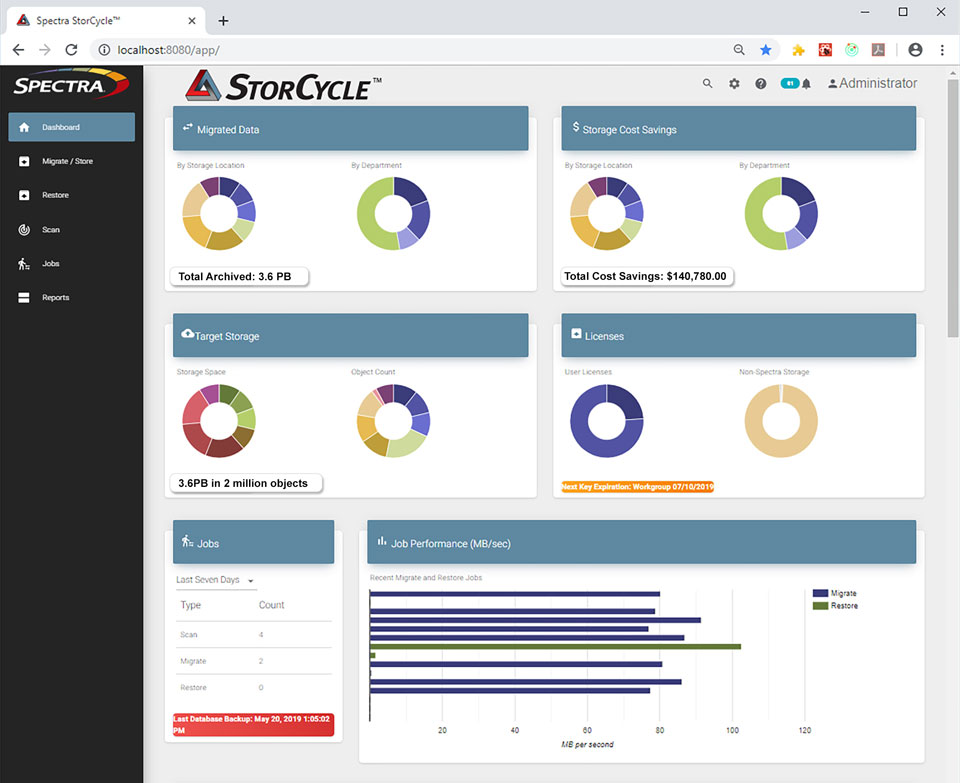
Task: Close the Spectra StorCycle tab
Action: (x=192, y=21)
